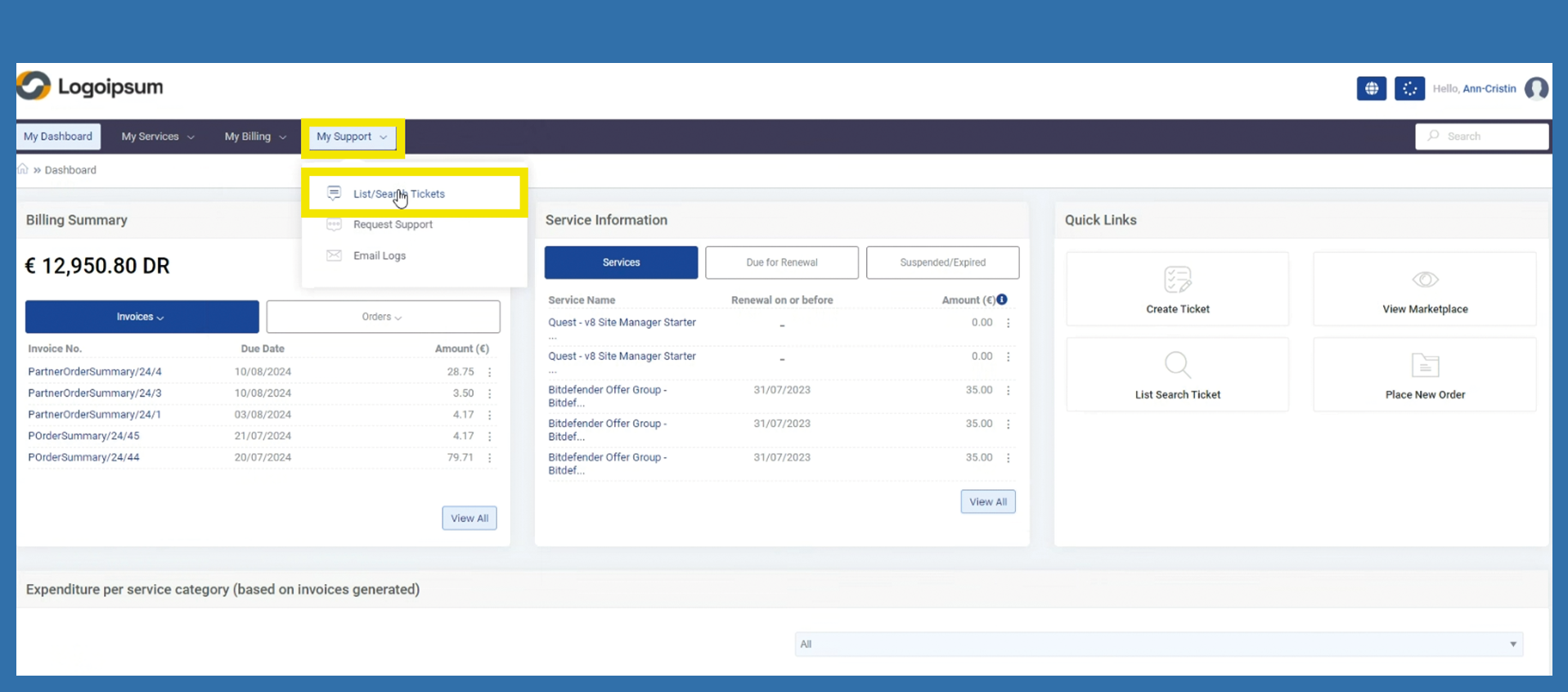The image size is (1568, 692).
Task: Click the Create Ticket quick link icon
Action: click(x=1177, y=280)
